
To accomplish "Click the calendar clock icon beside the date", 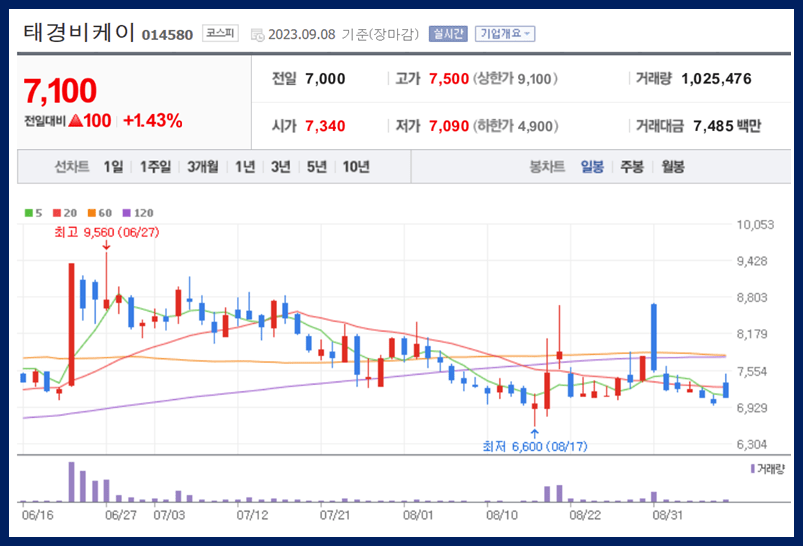I will point(257,35).
